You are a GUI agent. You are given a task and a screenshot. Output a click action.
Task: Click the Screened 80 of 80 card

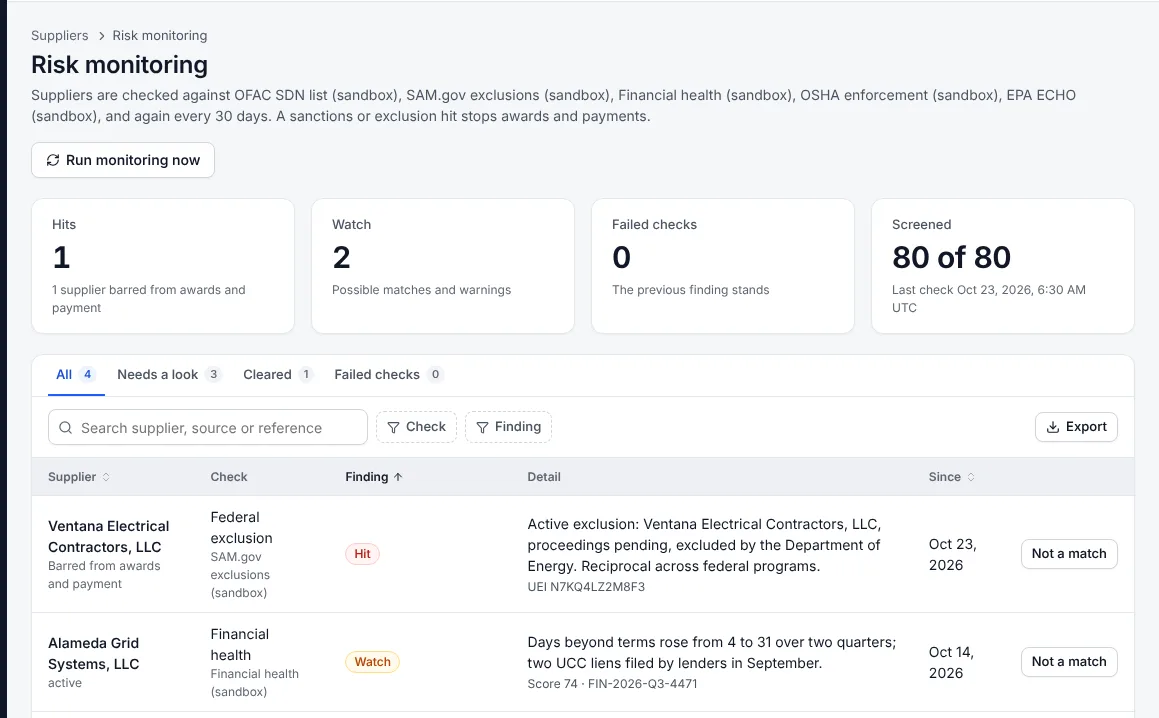pyautogui.click(x=1002, y=266)
